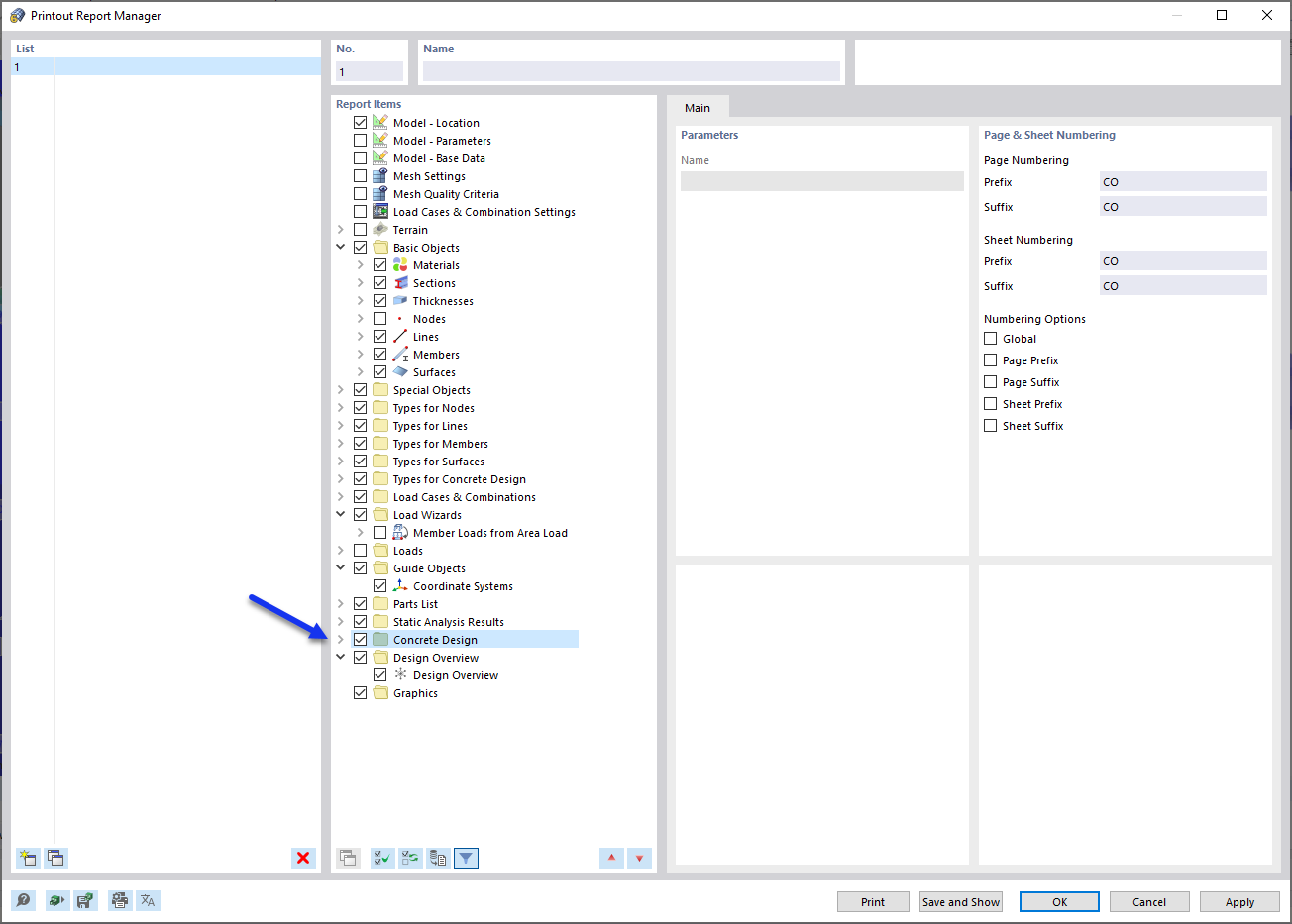
Task: Expand the Loads tree node
Action: [341, 550]
